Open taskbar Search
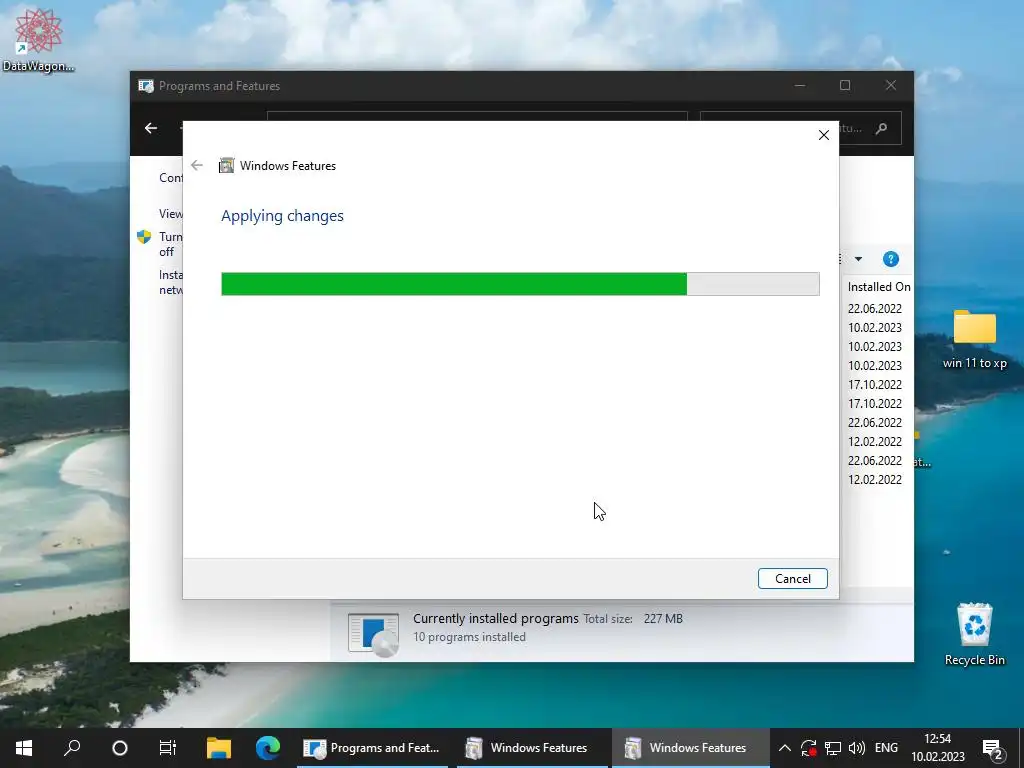This screenshot has width=1024, height=768. 72,748
